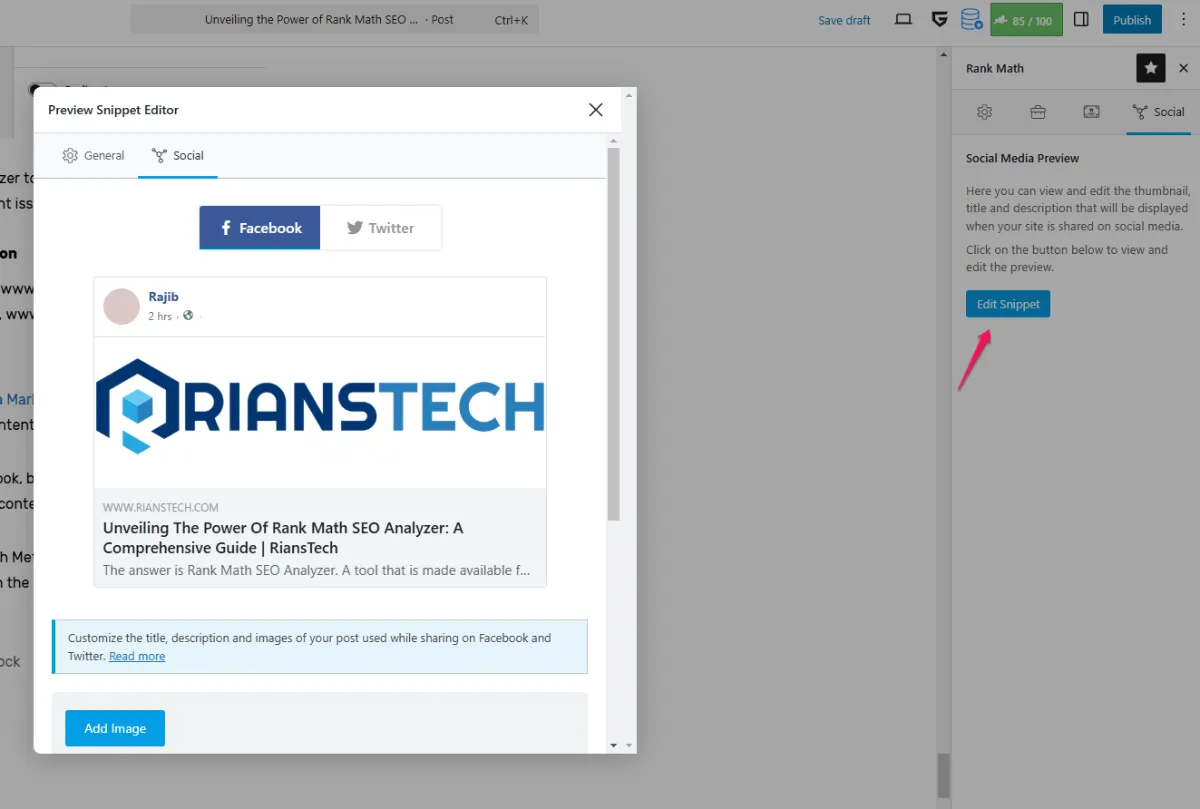This screenshot has width=1200, height=809.
Task: Switch to the Twitter preview toggle
Action: tap(381, 227)
